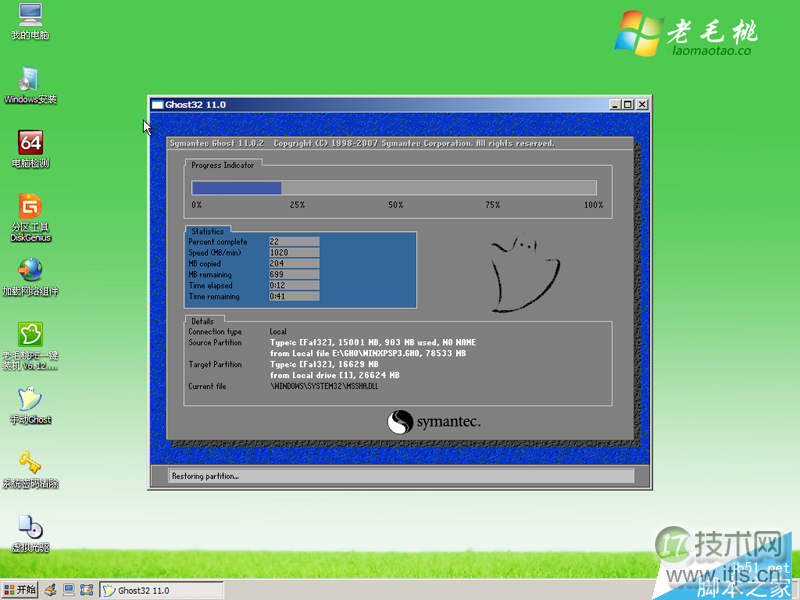Click the Percent complete value 22
The width and height of the screenshot is (800, 600).
294,242
